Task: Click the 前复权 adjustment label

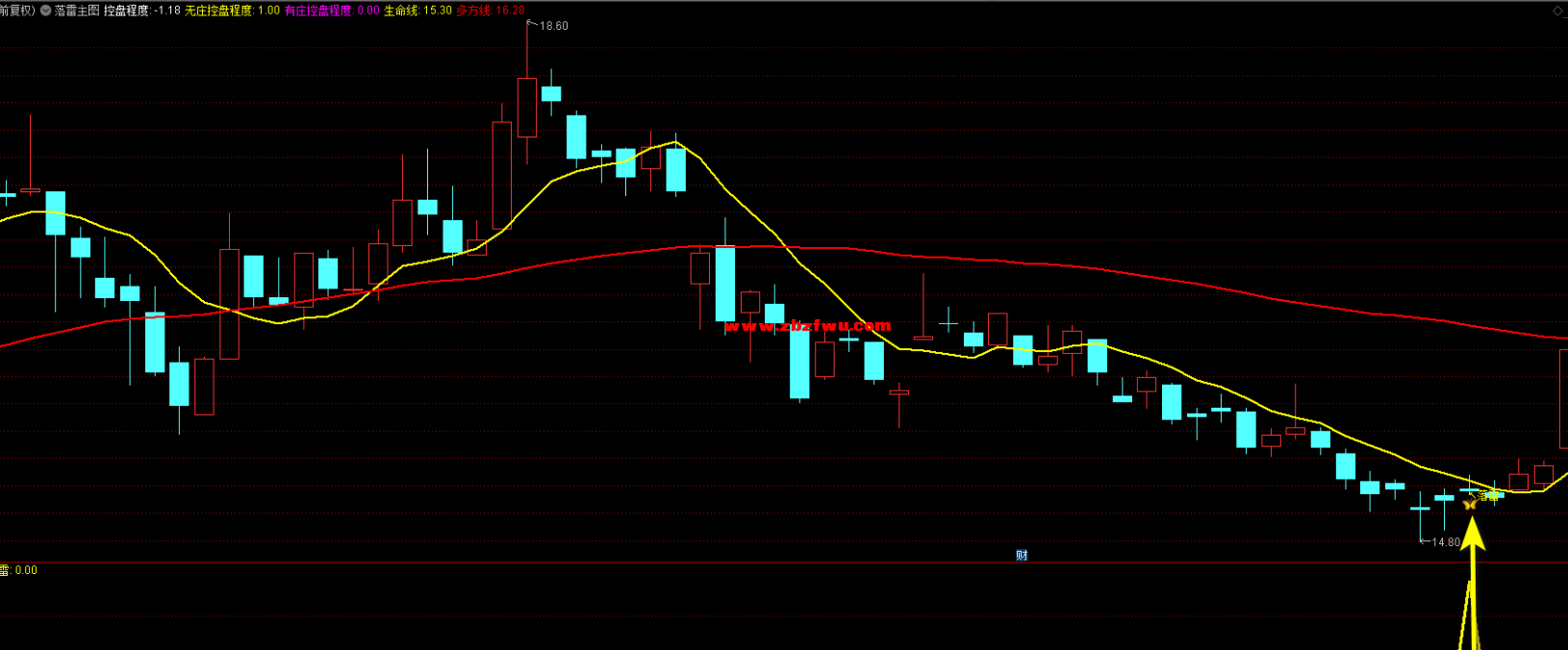Action: tap(16, 11)
